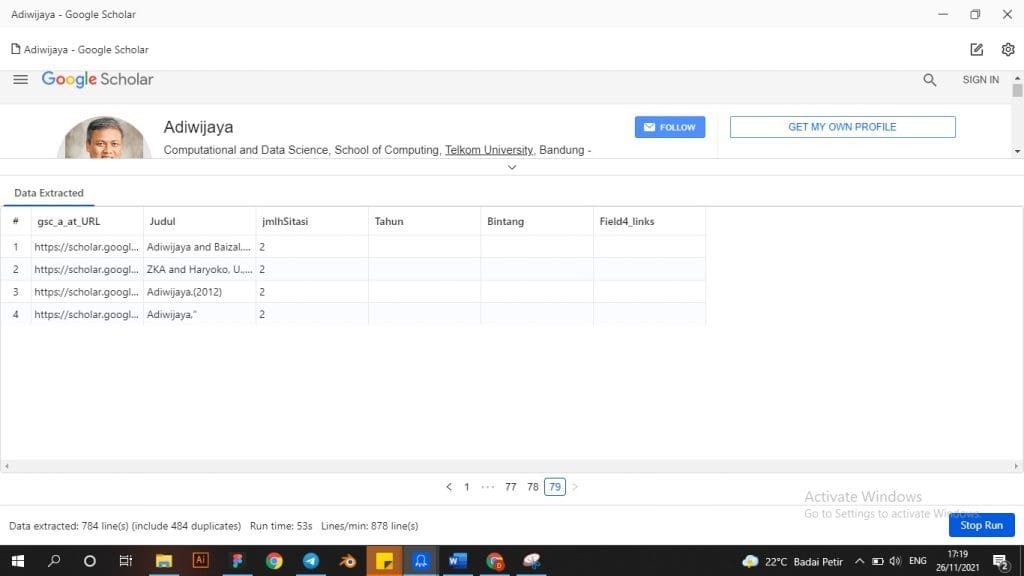Collapse the browser preview with the chevron

(x=512, y=167)
